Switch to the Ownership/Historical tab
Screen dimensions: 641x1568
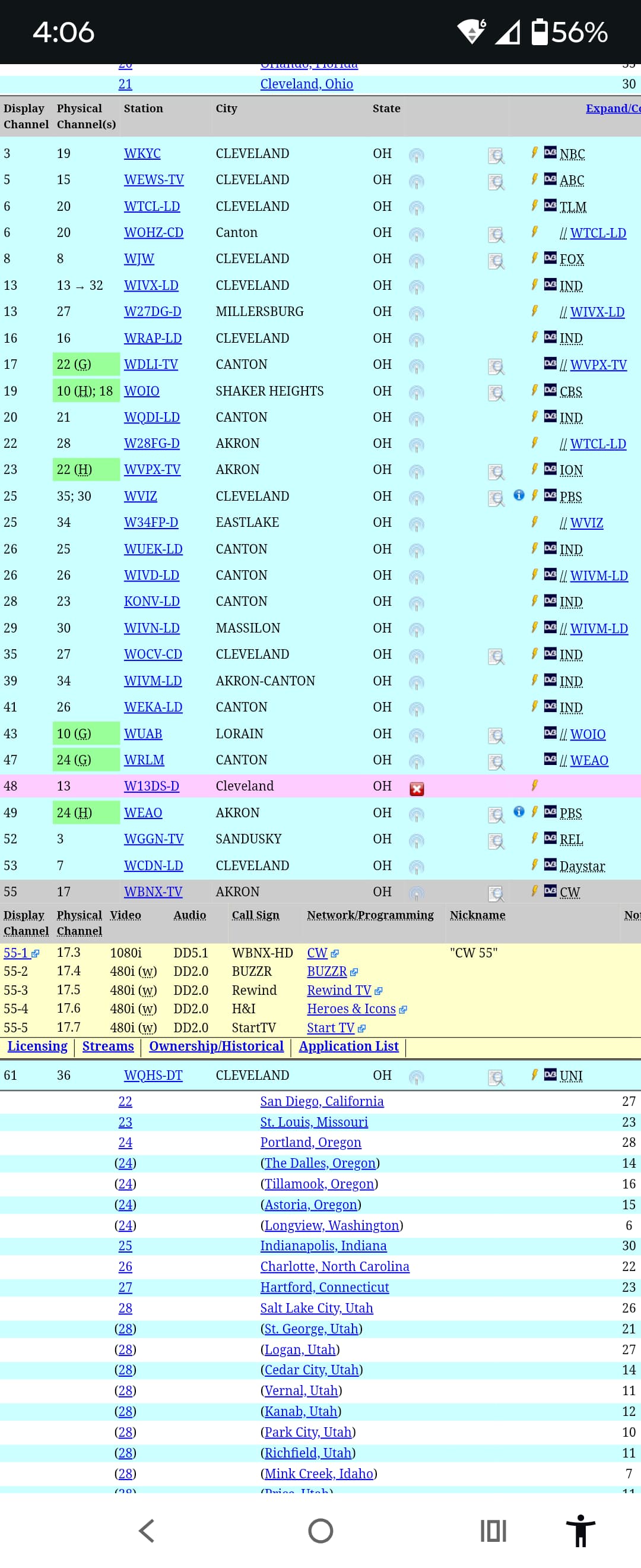(x=216, y=1046)
